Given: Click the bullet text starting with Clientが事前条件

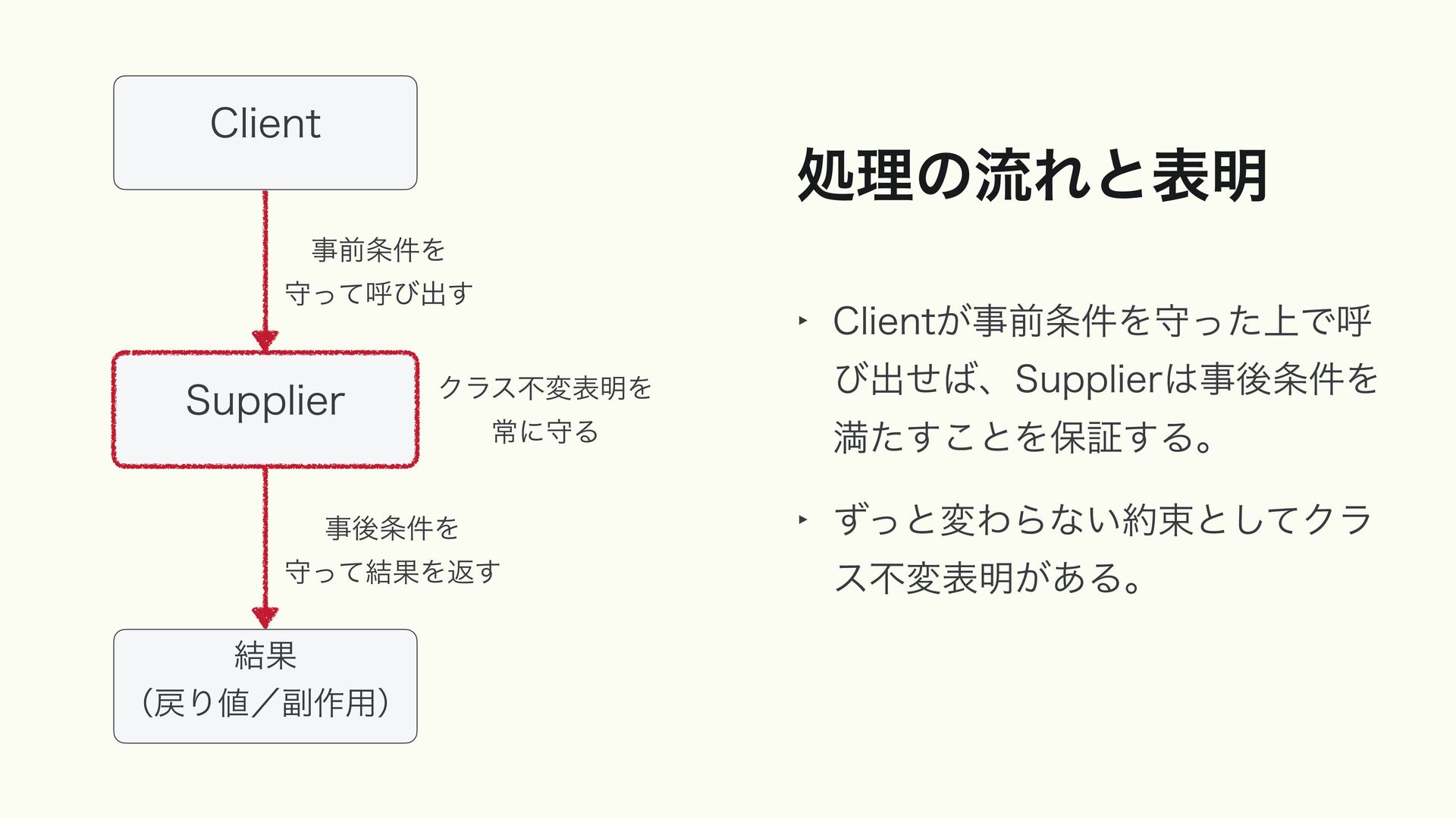Looking at the screenshot, I should pos(1101,321).
